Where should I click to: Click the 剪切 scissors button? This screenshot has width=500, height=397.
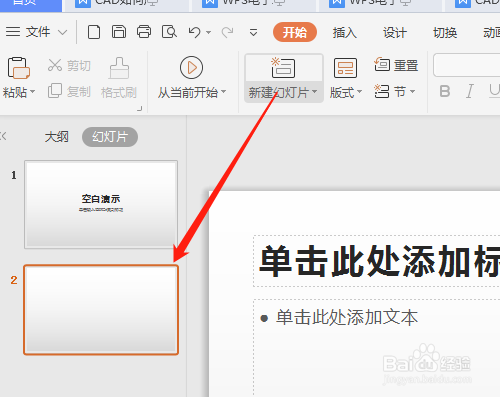click(69, 65)
